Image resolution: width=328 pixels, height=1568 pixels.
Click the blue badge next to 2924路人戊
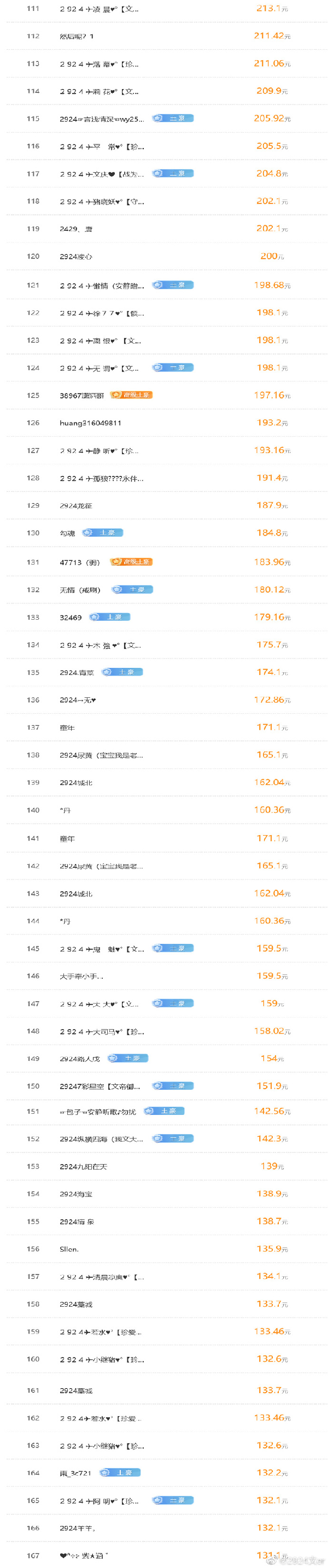(x=128, y=1058)
